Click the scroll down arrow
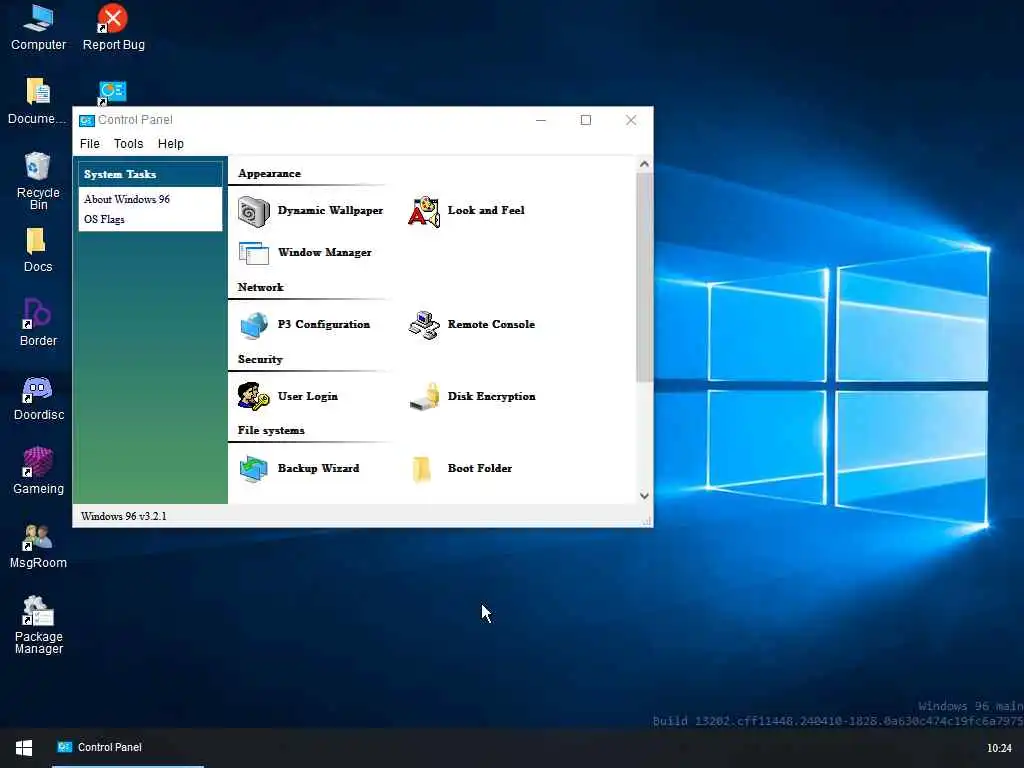The image size is (1024, 768). 644,496
